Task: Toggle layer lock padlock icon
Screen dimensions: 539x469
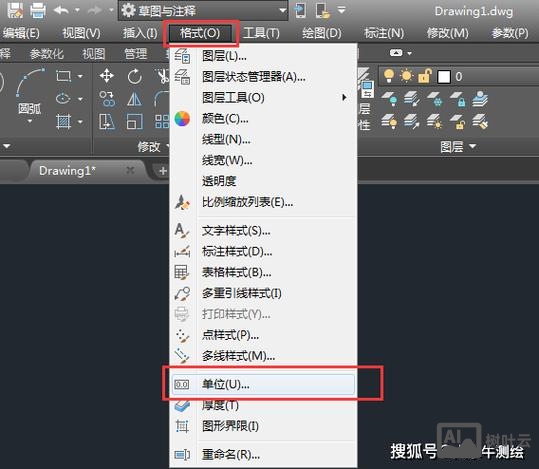Action: (x=425, y=76)
